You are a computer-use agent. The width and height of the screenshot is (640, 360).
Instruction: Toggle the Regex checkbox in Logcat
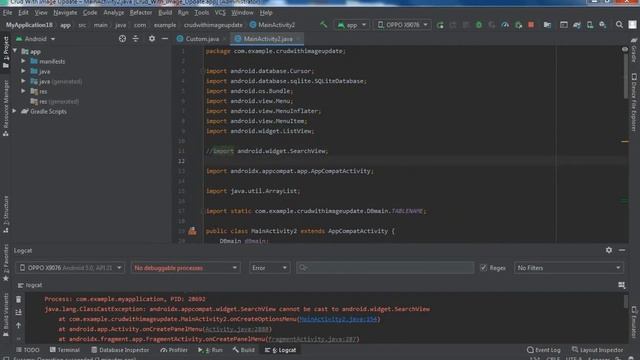pos(483,268)
